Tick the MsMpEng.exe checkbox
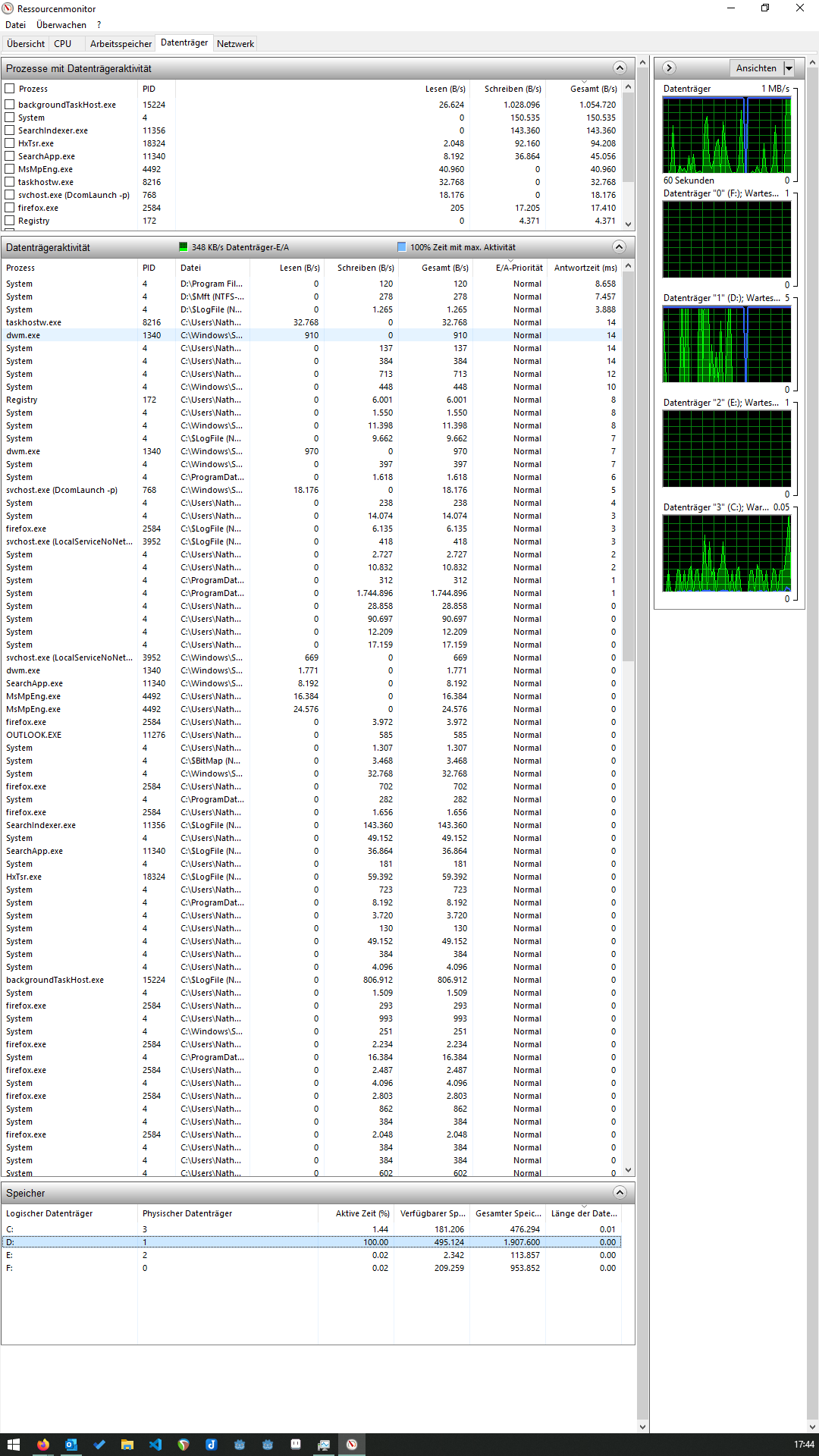 click(10, 169)
